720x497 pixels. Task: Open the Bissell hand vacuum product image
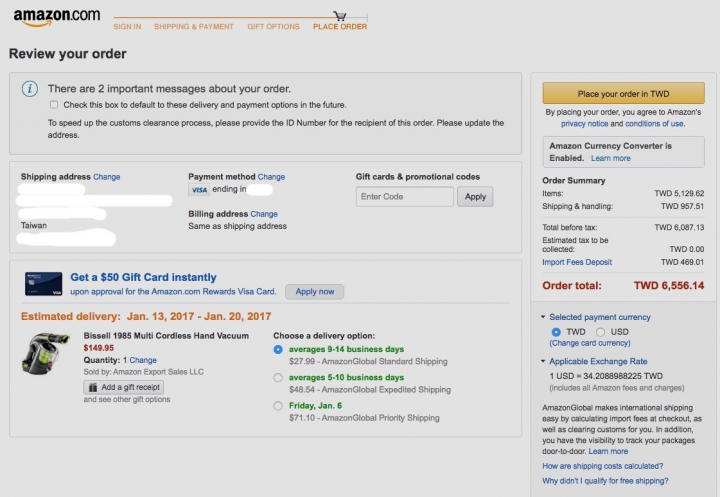[45, 353]
